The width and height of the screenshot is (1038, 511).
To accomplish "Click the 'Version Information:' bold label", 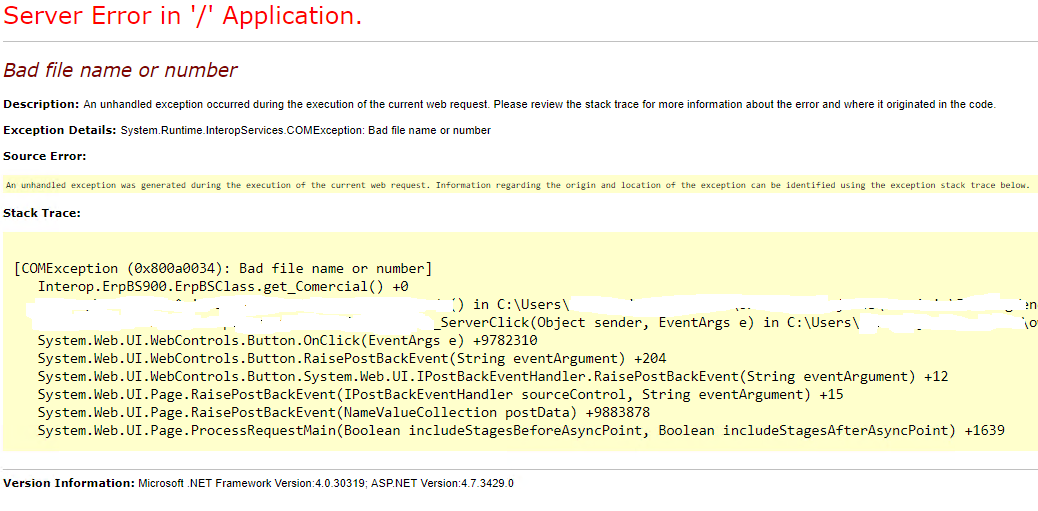I will point(68,483).
